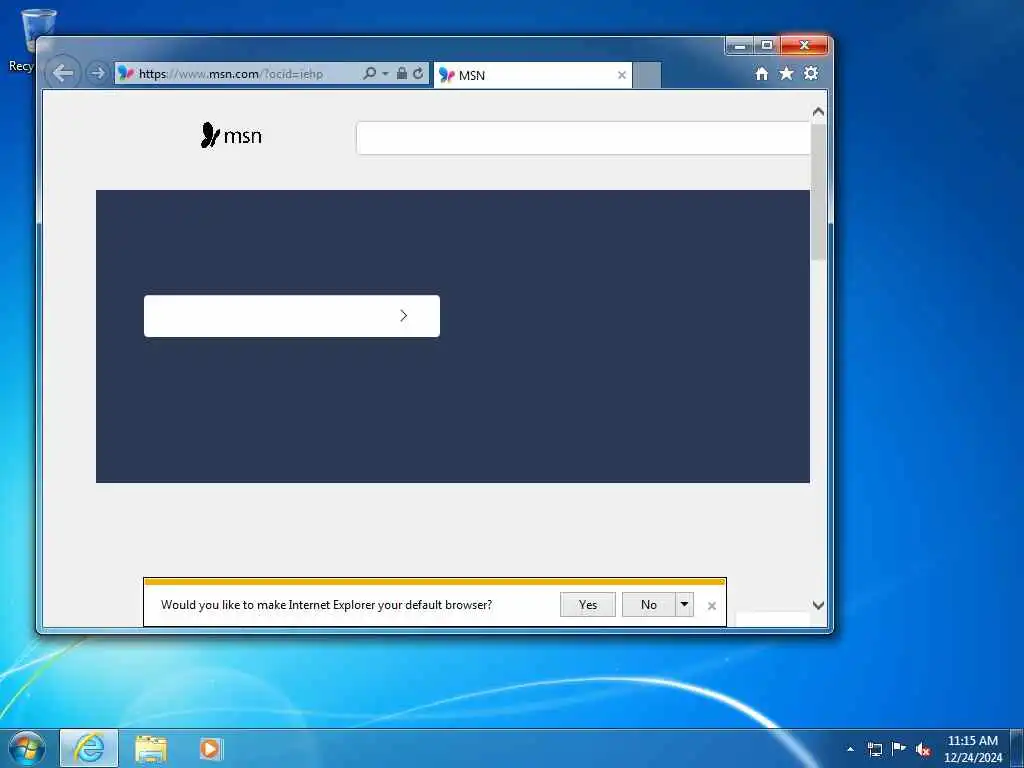Open the Windows Start menu
Viewport: 1024px width, 768px height.
tap(27, 748)
